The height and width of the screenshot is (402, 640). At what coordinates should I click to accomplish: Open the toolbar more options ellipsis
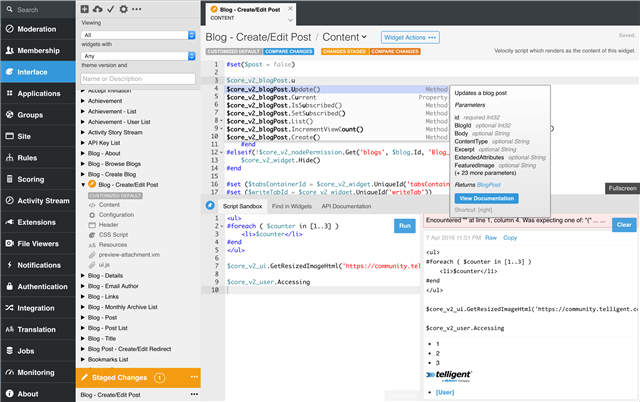[x=137, y=9]
